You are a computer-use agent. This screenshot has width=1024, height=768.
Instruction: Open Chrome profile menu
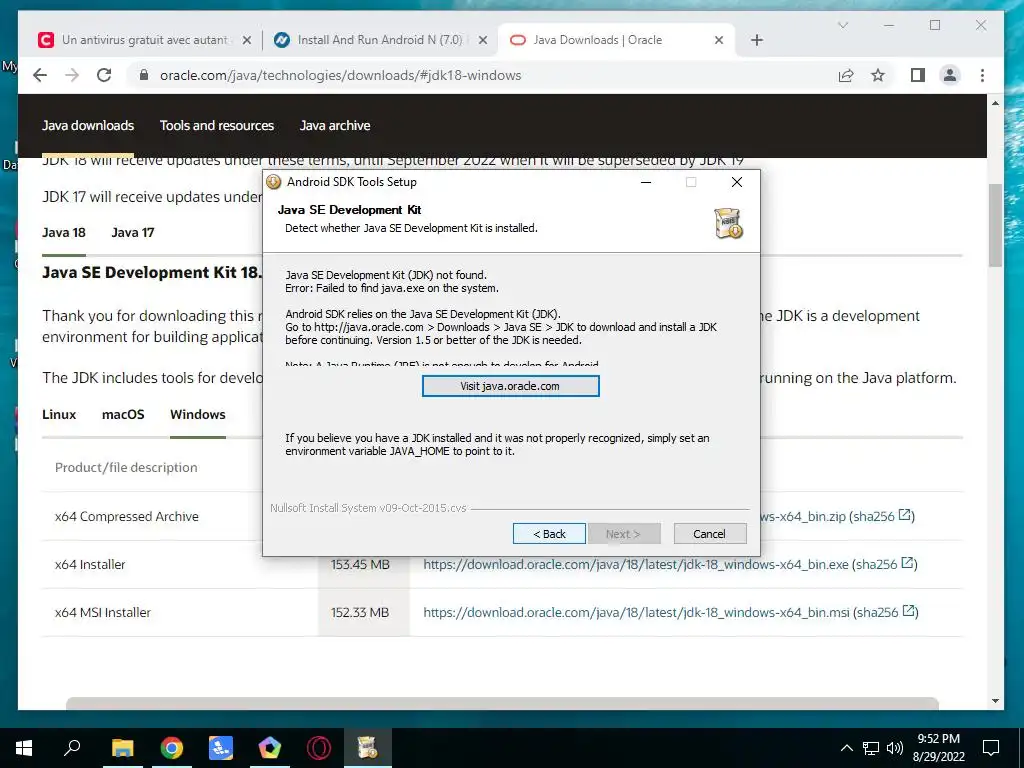[x=950, y=75]
